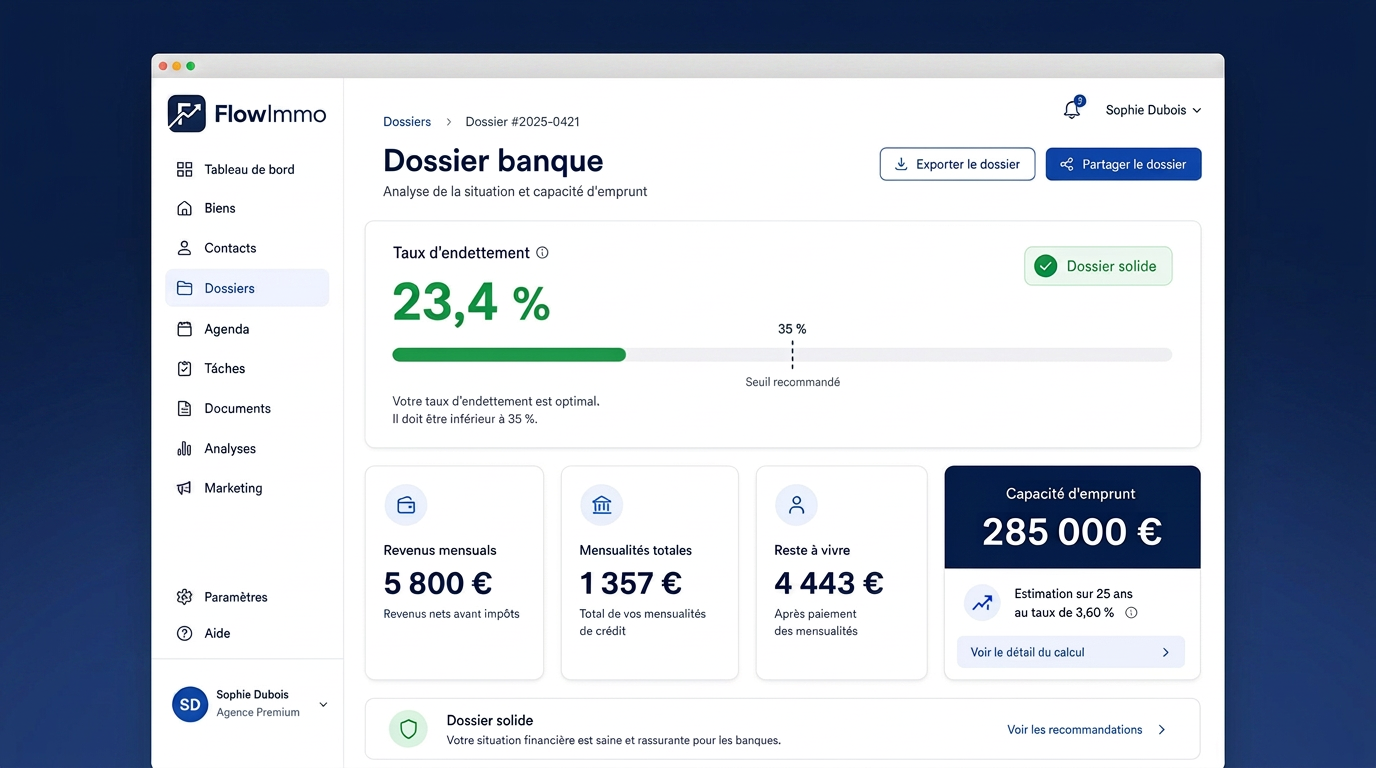The height and width of the screenshot is (768, 1376).
Task: Click Mensualités totales bank icon
Action: point(602,505)
